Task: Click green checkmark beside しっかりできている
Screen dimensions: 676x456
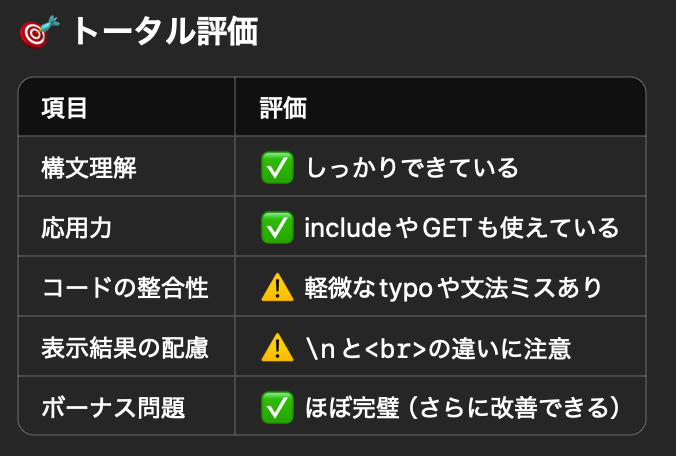Action: click(x=277, y=168)
